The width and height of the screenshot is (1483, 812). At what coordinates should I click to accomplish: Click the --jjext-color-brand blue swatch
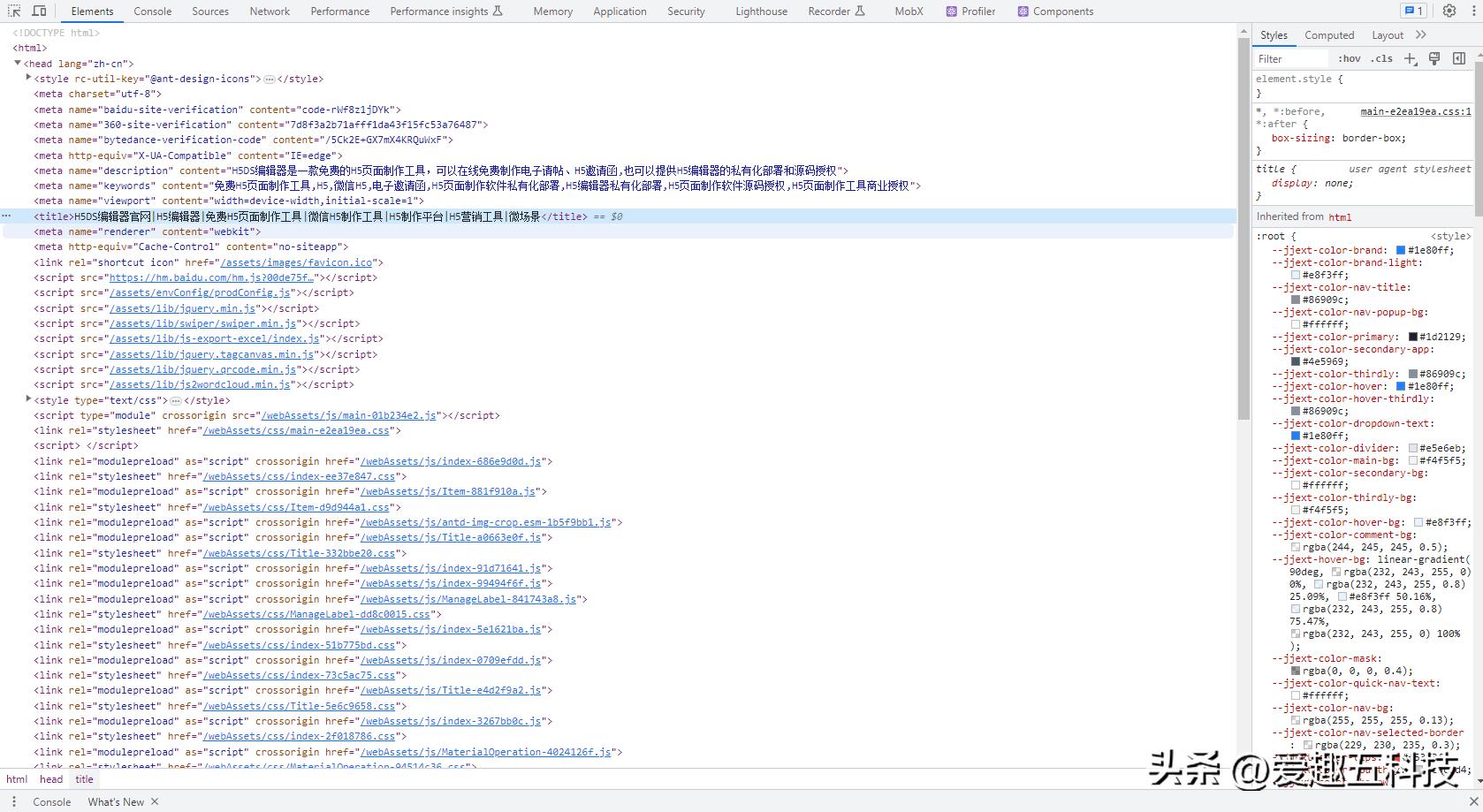coord(1401,250)
